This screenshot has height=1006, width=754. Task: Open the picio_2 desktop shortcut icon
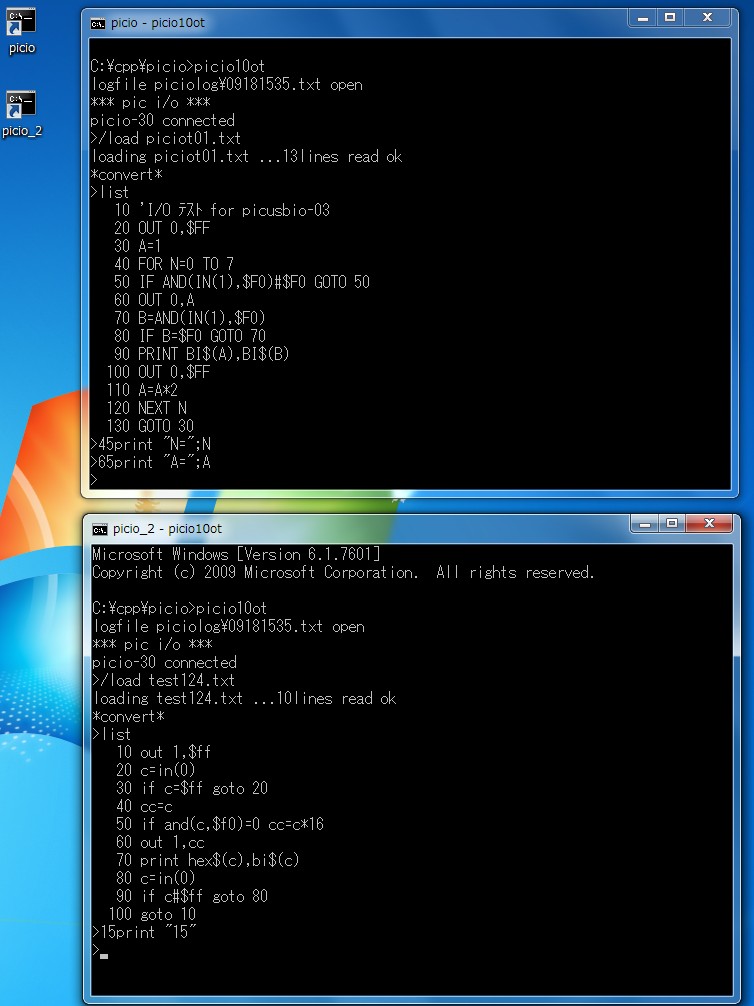(21, 114)
